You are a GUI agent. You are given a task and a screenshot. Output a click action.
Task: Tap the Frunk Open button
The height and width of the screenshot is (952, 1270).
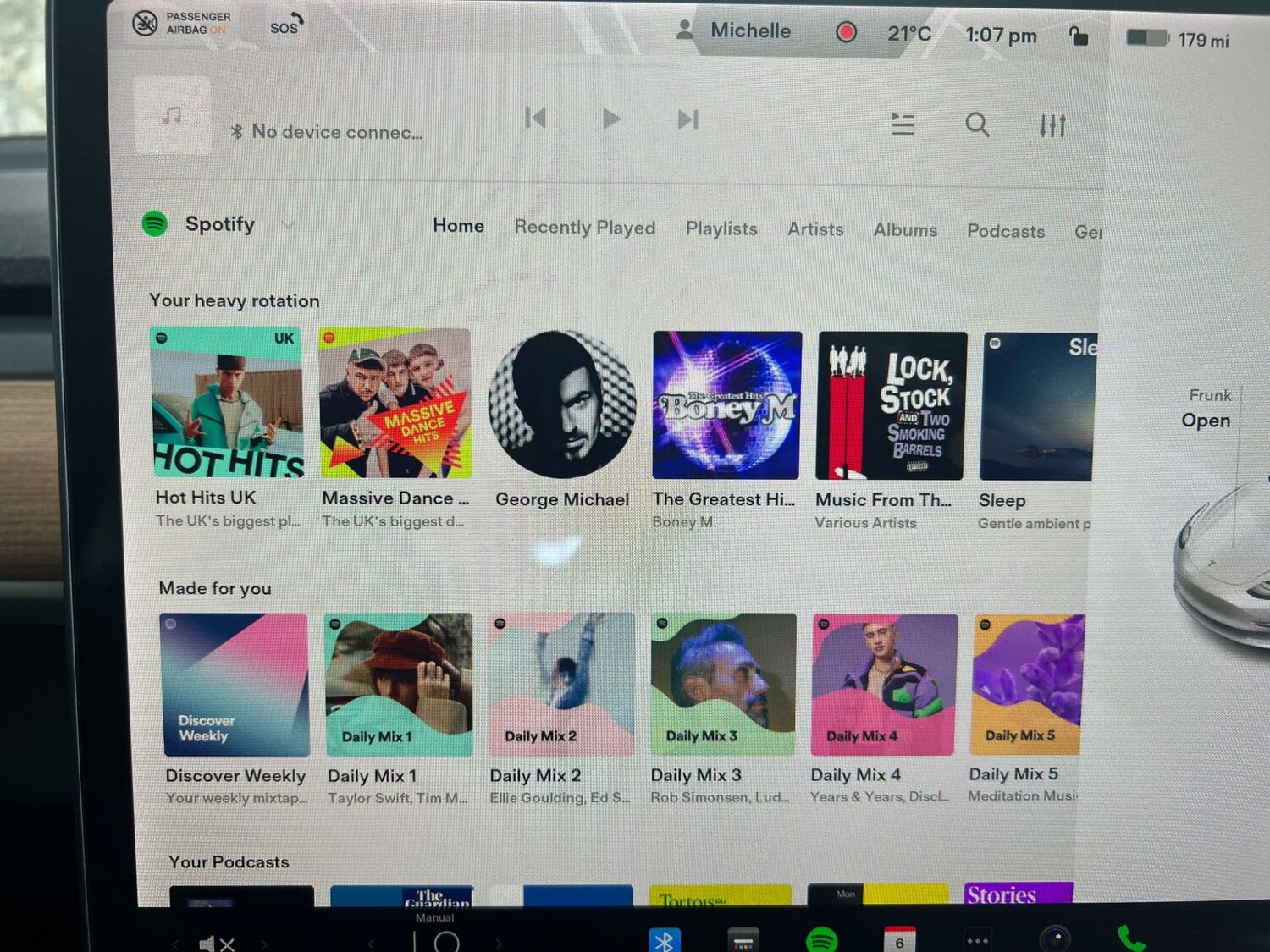pyautogui.click(x=1206, y=408)
